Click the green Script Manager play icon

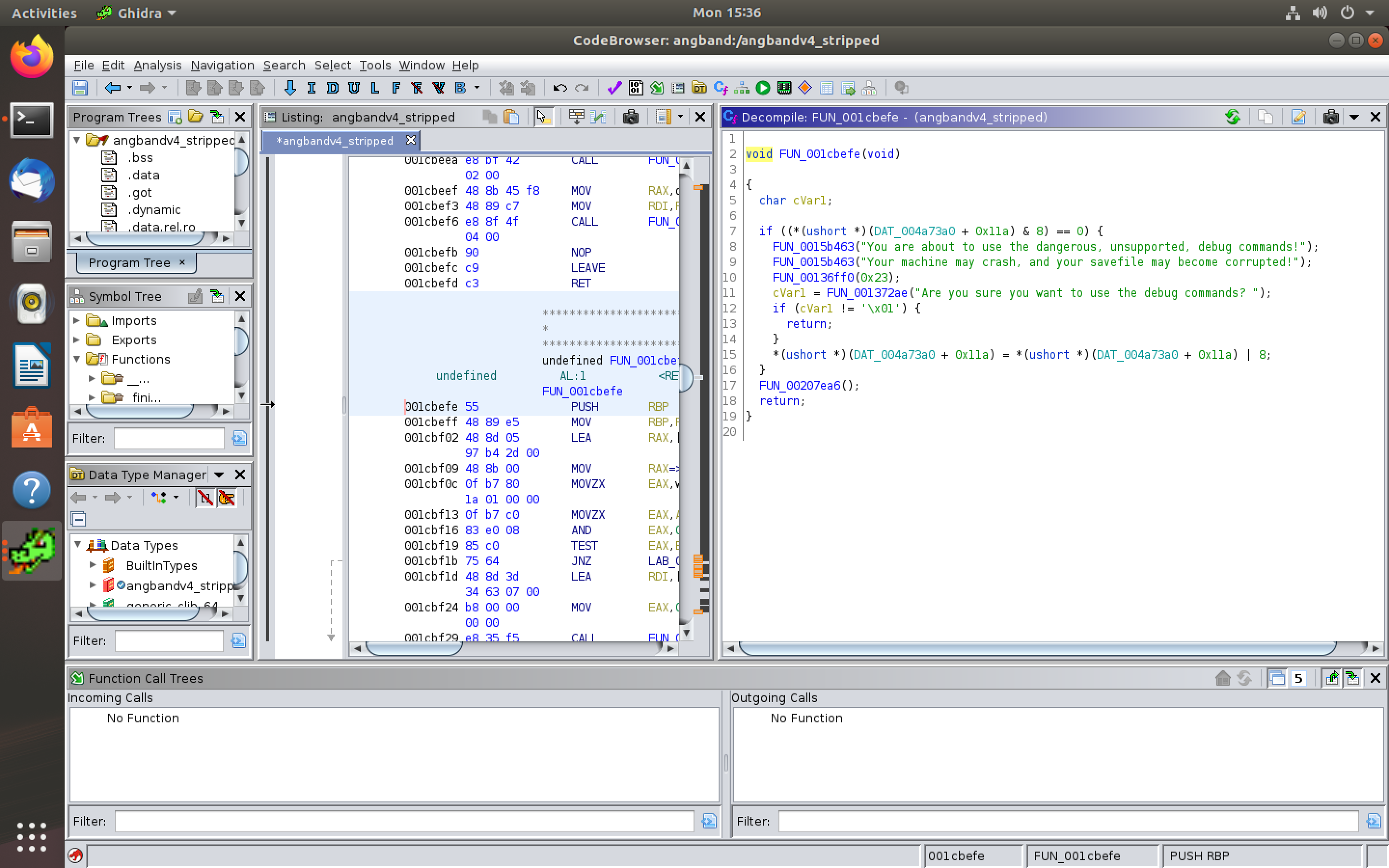[763, 88]
